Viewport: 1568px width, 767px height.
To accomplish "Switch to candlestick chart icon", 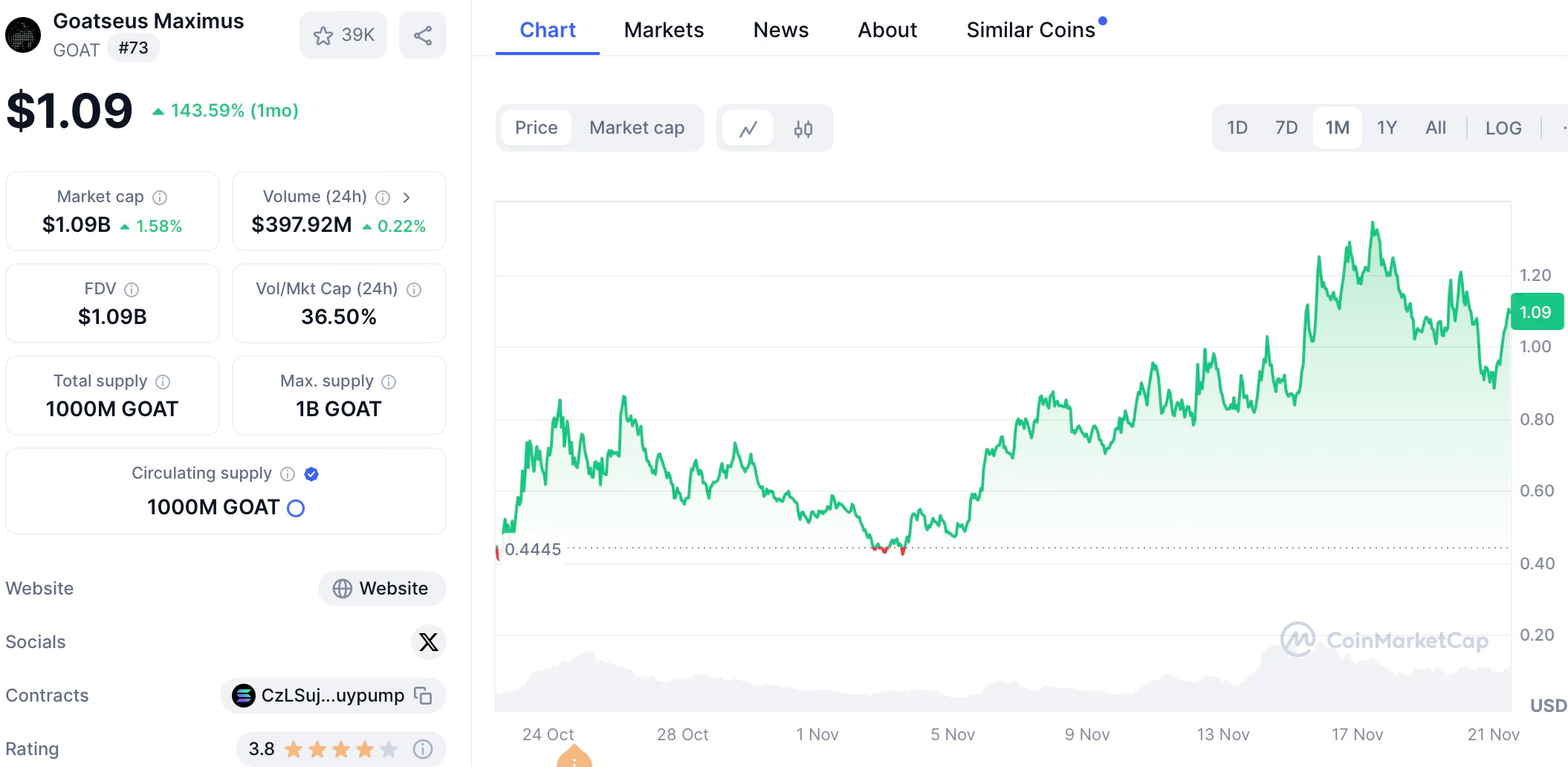I will tap(803, 129).
